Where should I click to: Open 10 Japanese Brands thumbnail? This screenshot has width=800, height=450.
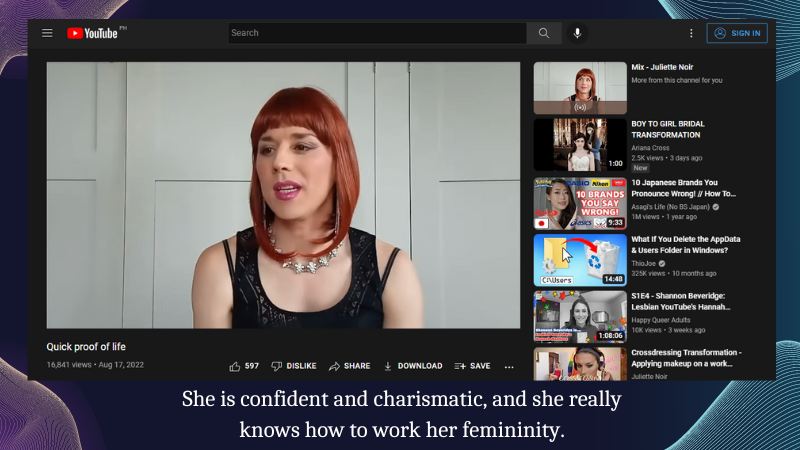tap(580, 203)
